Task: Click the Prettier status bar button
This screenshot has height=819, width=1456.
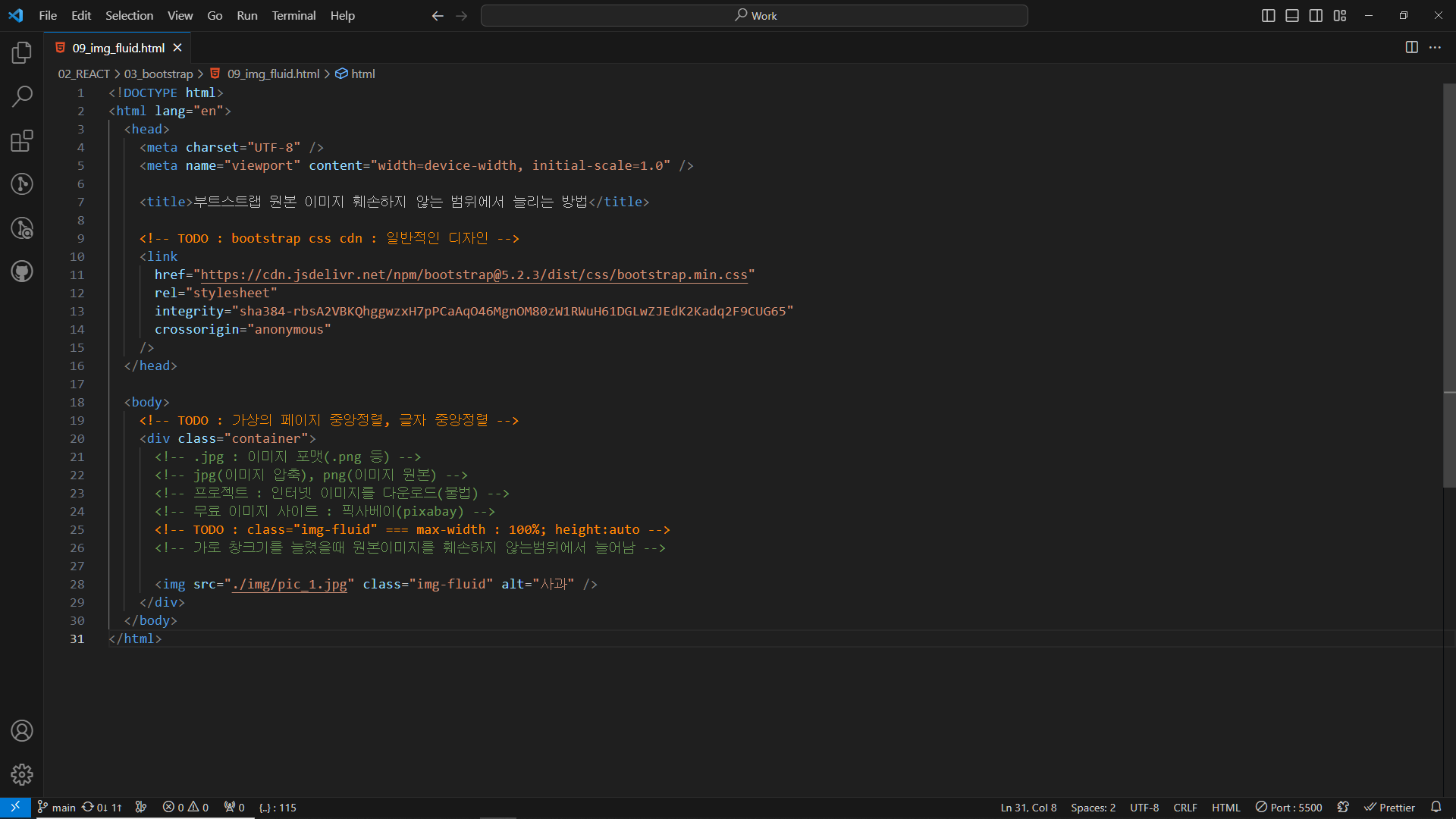Action: 1389,808
